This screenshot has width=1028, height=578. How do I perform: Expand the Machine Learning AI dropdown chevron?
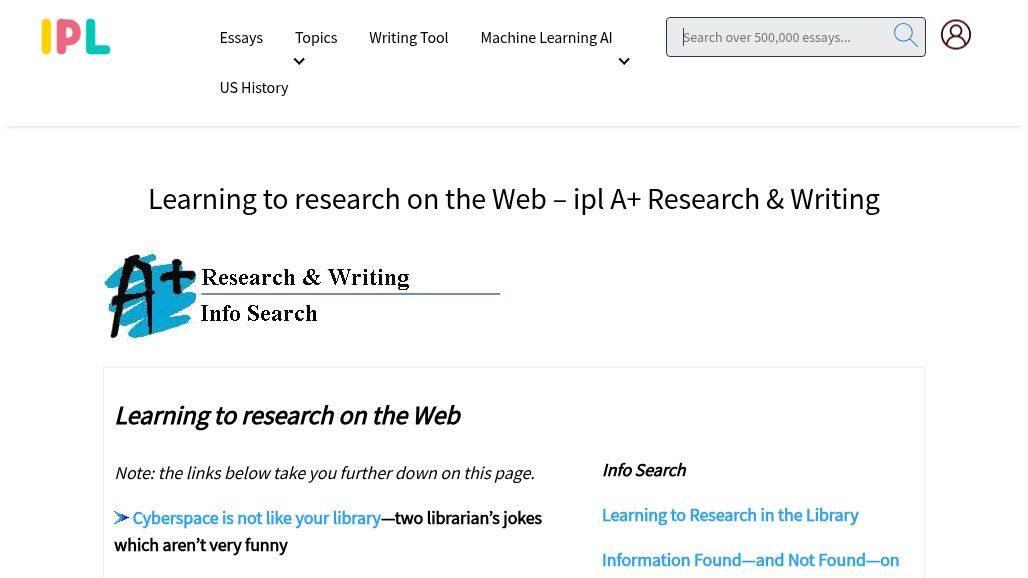pos(624,61)
